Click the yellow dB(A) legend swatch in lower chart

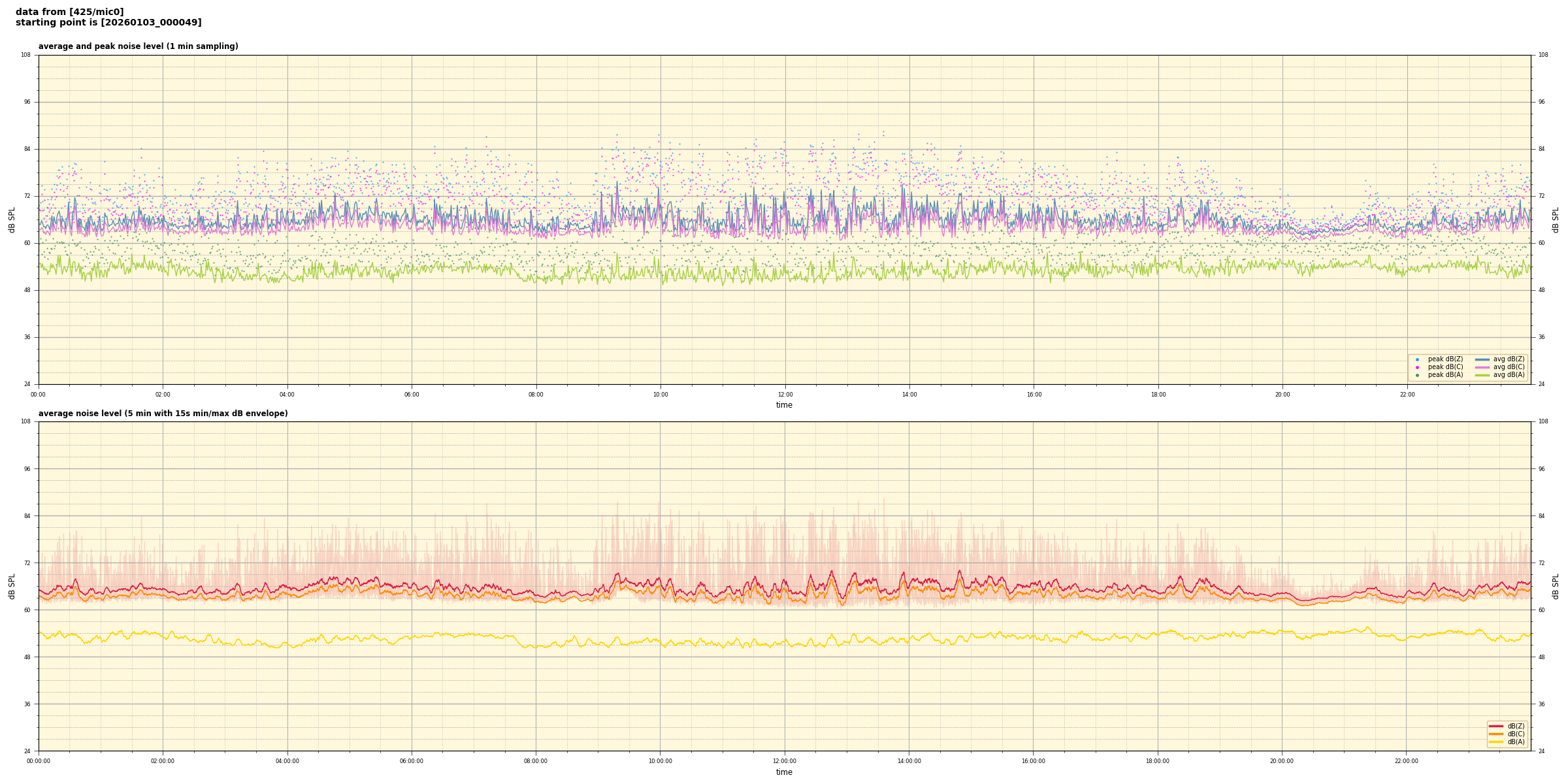(x=1495, y=742)
